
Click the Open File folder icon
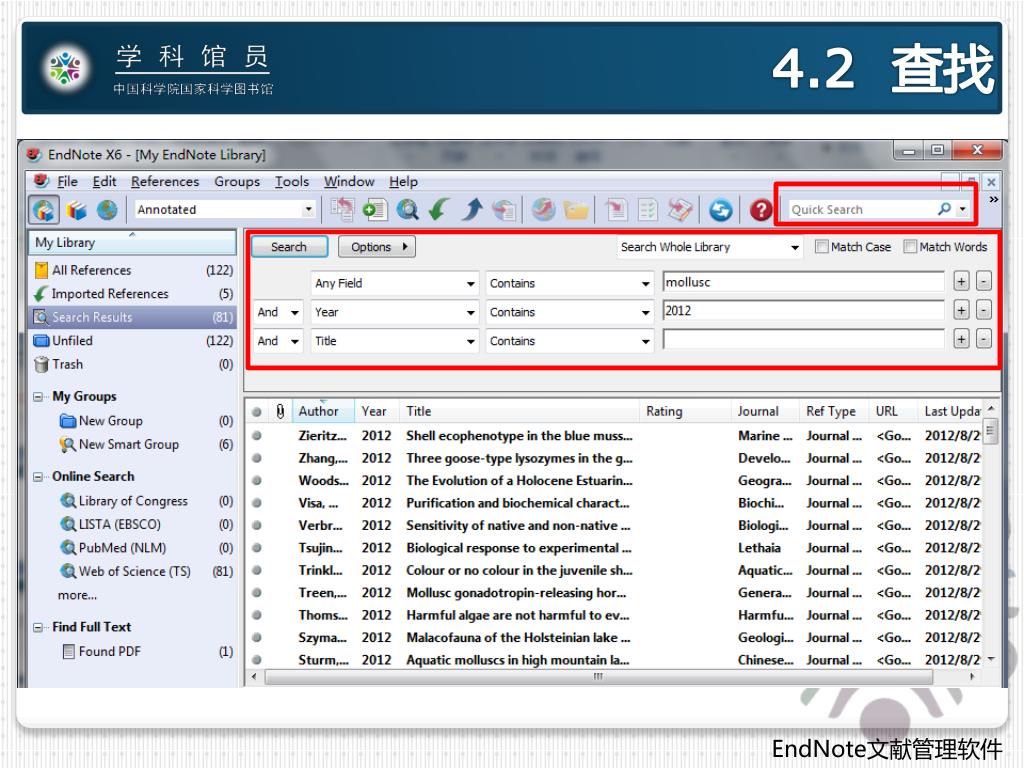(576, 210)
